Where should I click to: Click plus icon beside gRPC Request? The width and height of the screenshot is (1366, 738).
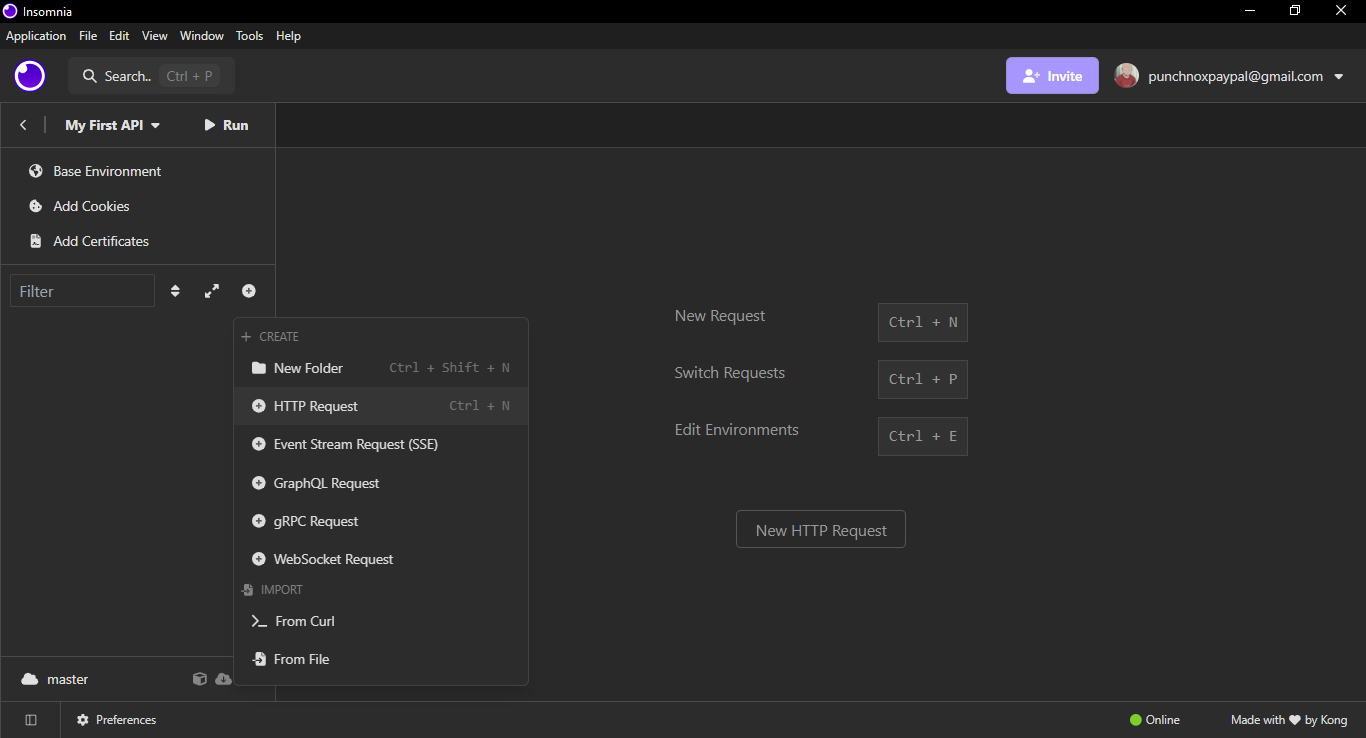[259, 521]
